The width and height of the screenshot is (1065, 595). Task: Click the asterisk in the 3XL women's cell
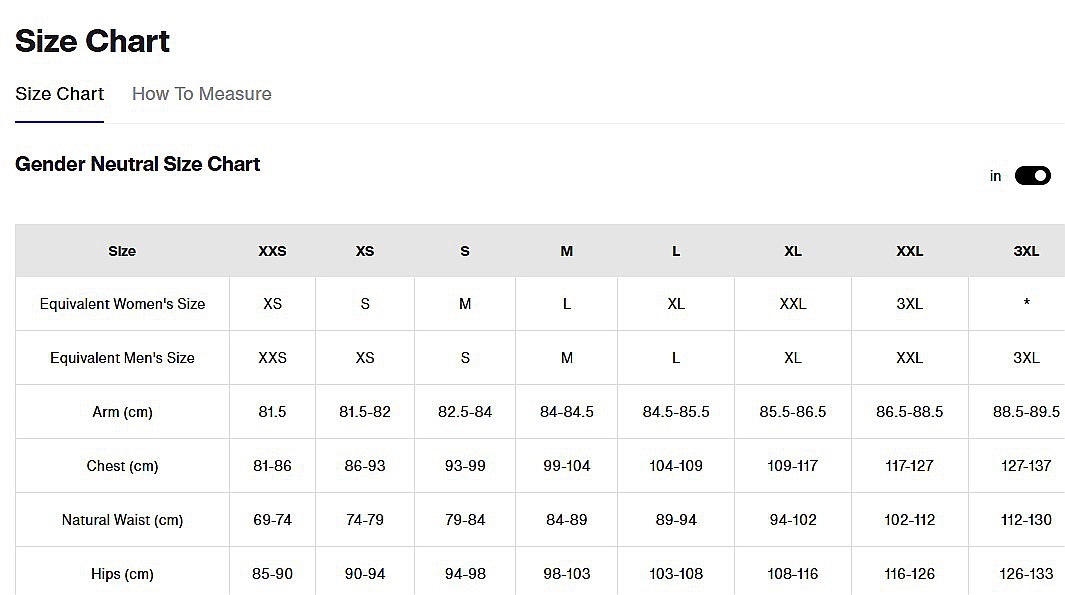click(x=1026, y=304)
